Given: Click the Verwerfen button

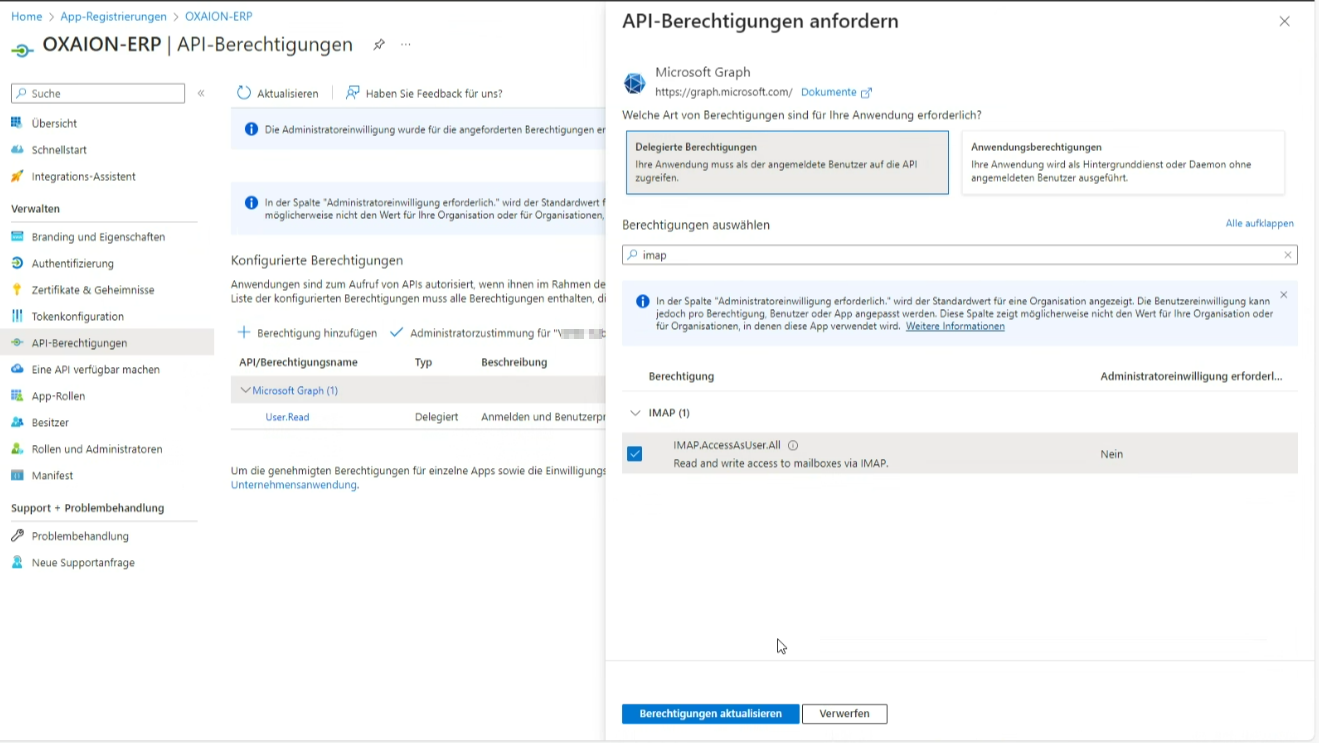Looking at the screenshot, I should 845,714.
